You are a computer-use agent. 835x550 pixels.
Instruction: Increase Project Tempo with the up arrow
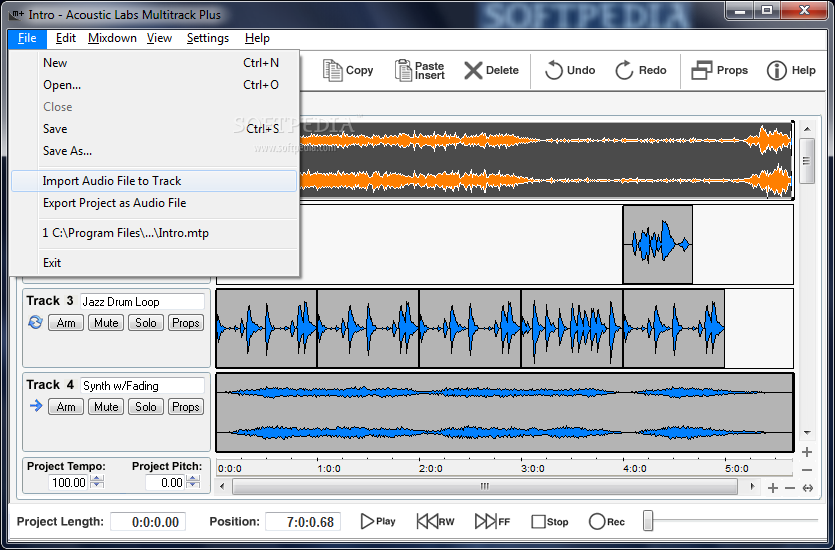point(97,479)
